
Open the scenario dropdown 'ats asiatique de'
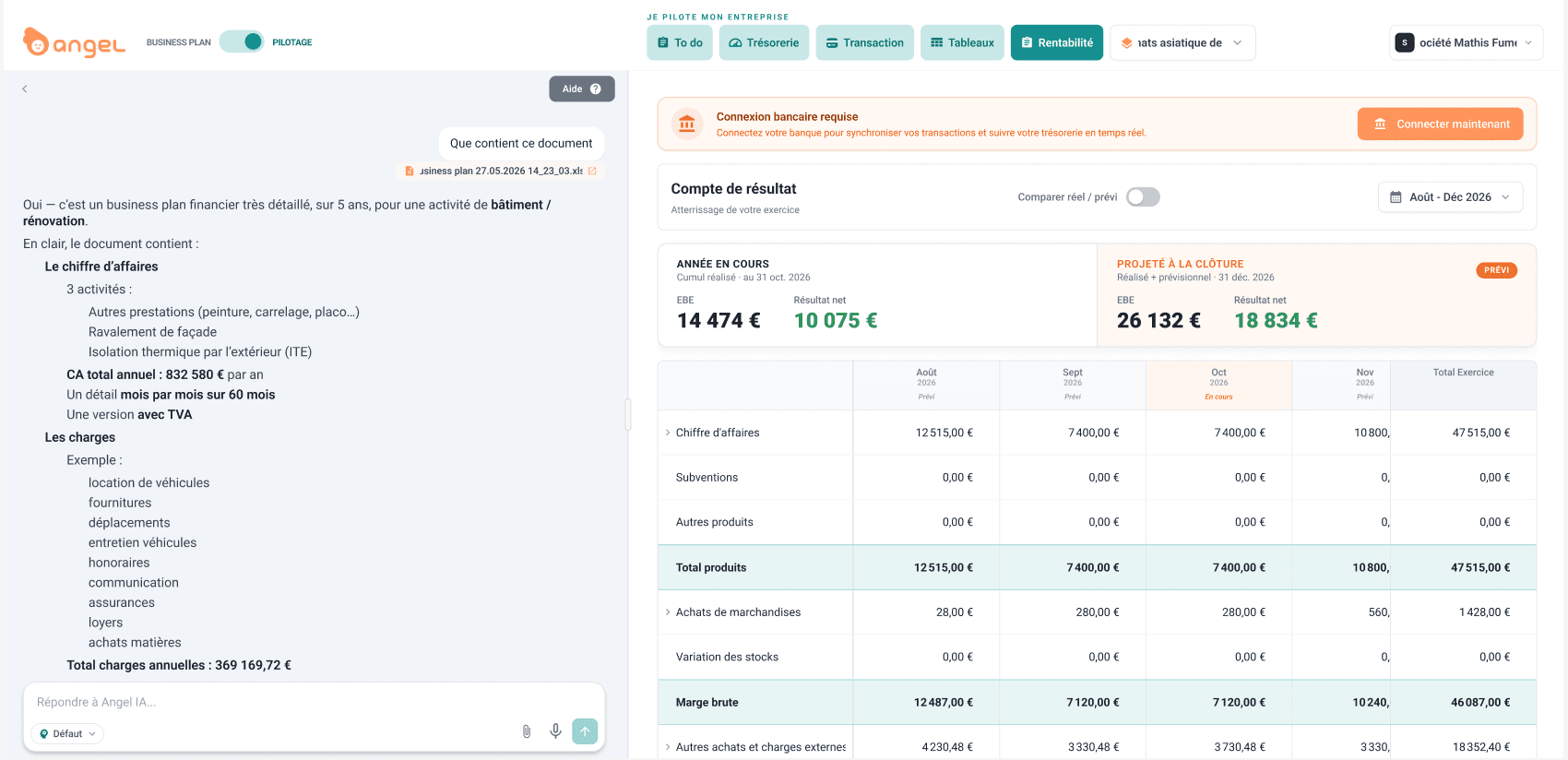coord(1182,42)
